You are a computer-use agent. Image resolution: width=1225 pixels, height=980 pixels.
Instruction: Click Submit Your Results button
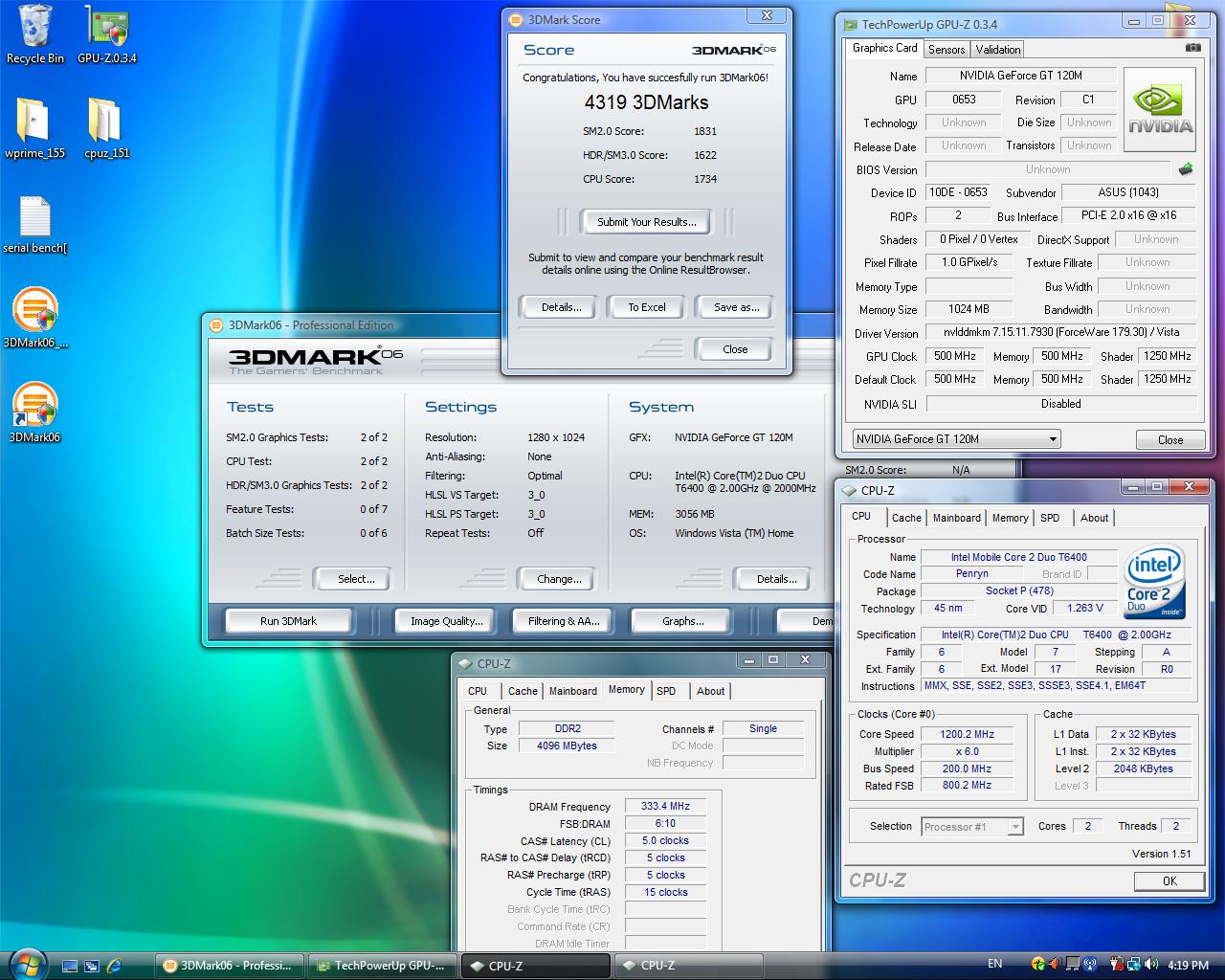click(x=646, y=222)
